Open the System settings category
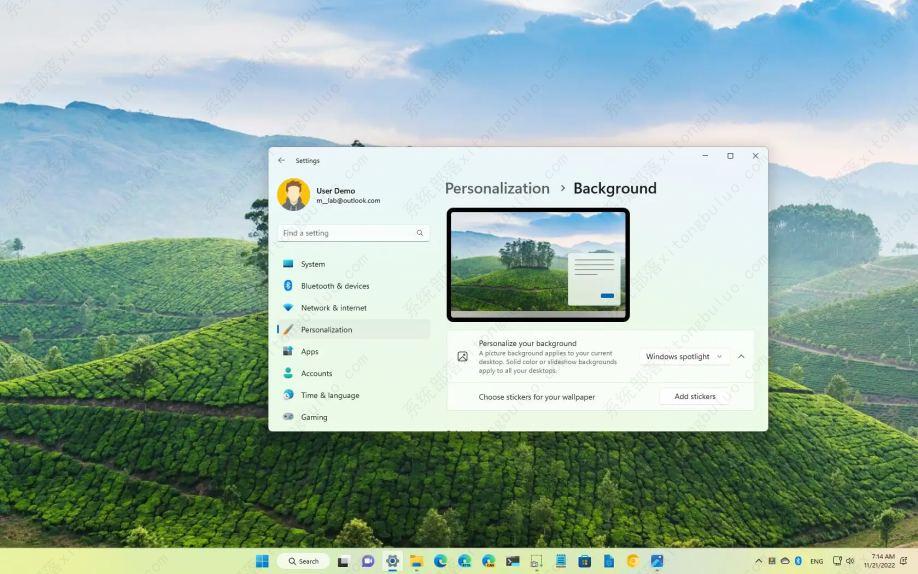 click(312, 264)
